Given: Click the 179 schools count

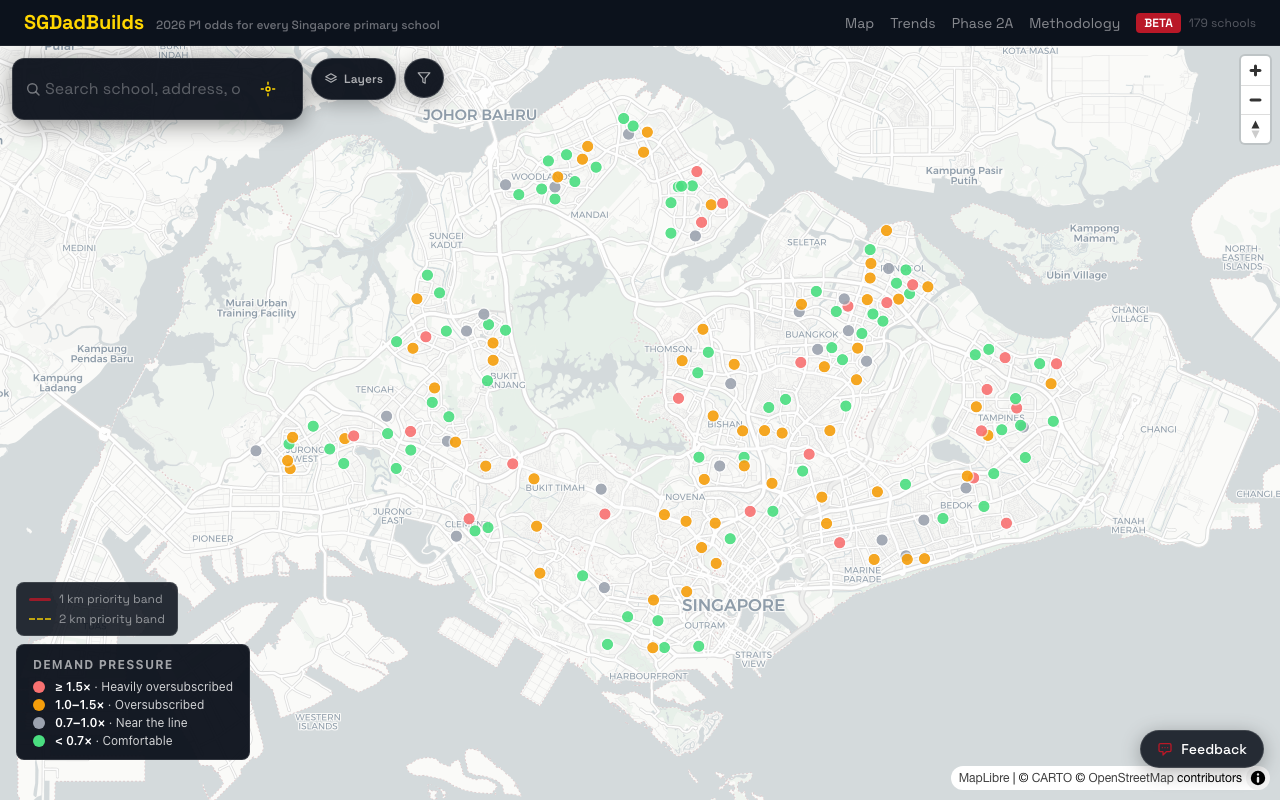Looking at the screenshot, I should (1222, 23).
